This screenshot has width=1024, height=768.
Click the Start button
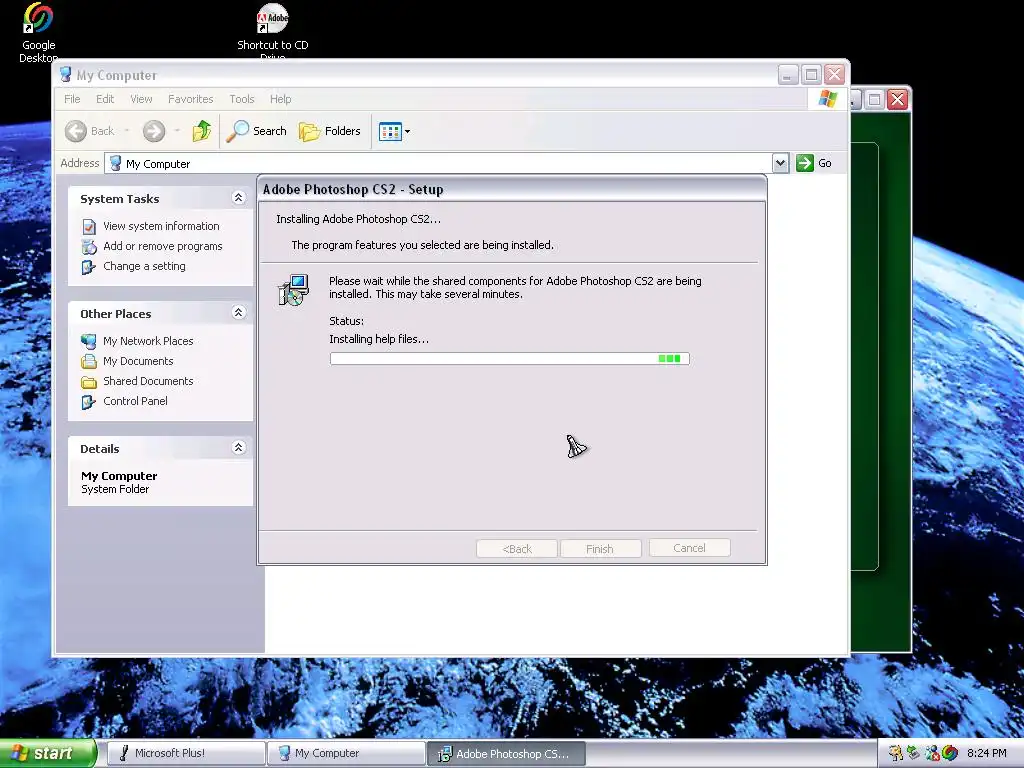[47, 754]
